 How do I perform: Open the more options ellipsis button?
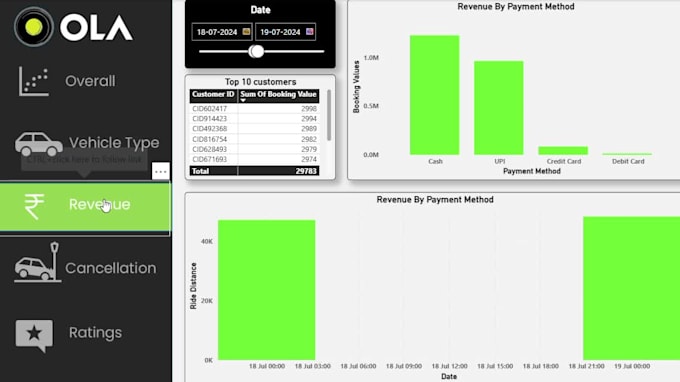click(160, 171)
